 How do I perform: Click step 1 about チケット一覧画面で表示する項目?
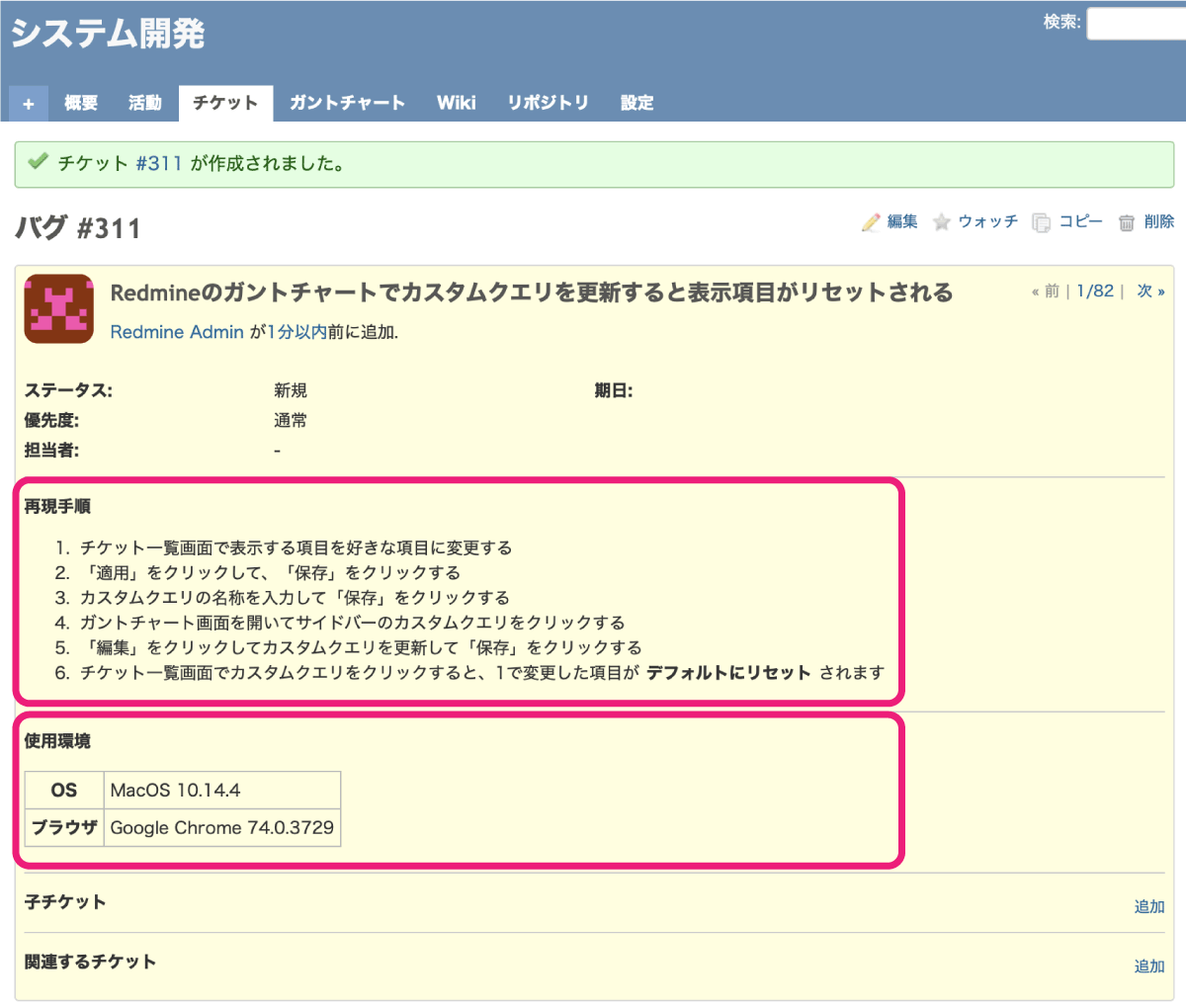click(296, 548)
